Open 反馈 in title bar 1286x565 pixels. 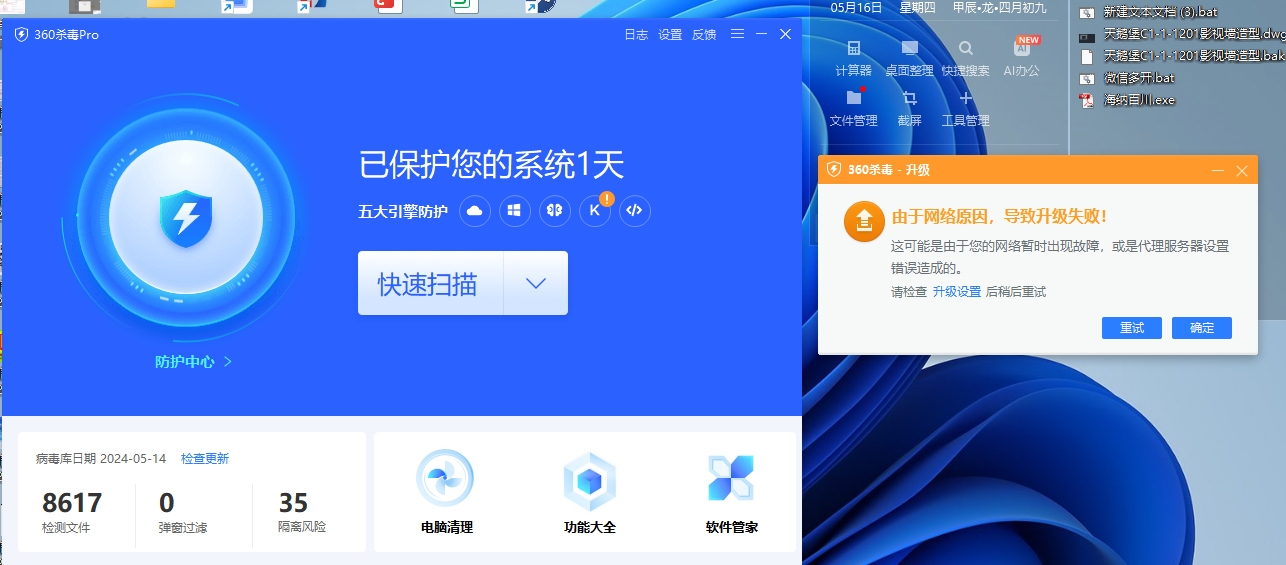tap(704, 34)
